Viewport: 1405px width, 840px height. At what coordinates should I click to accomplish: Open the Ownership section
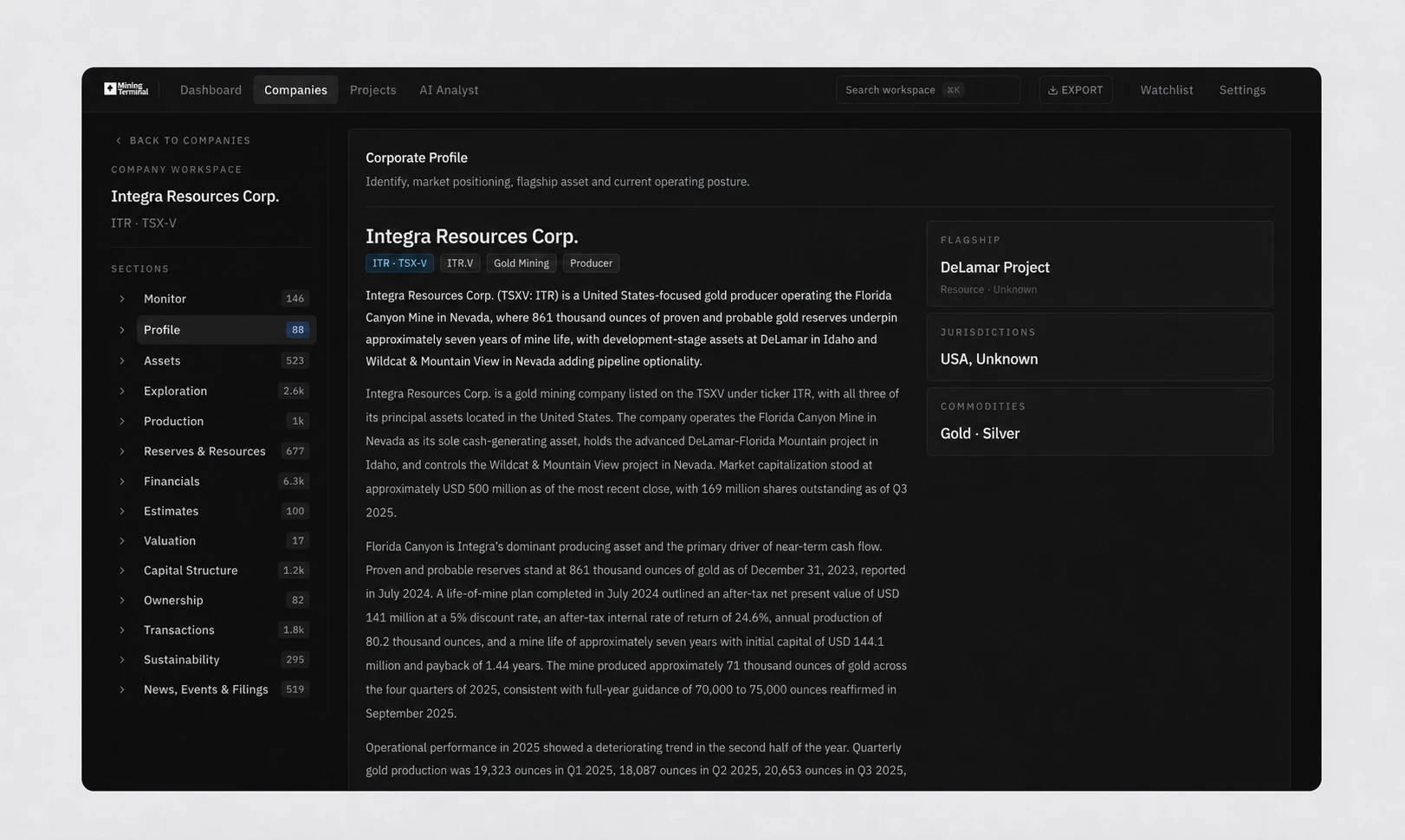226,600
